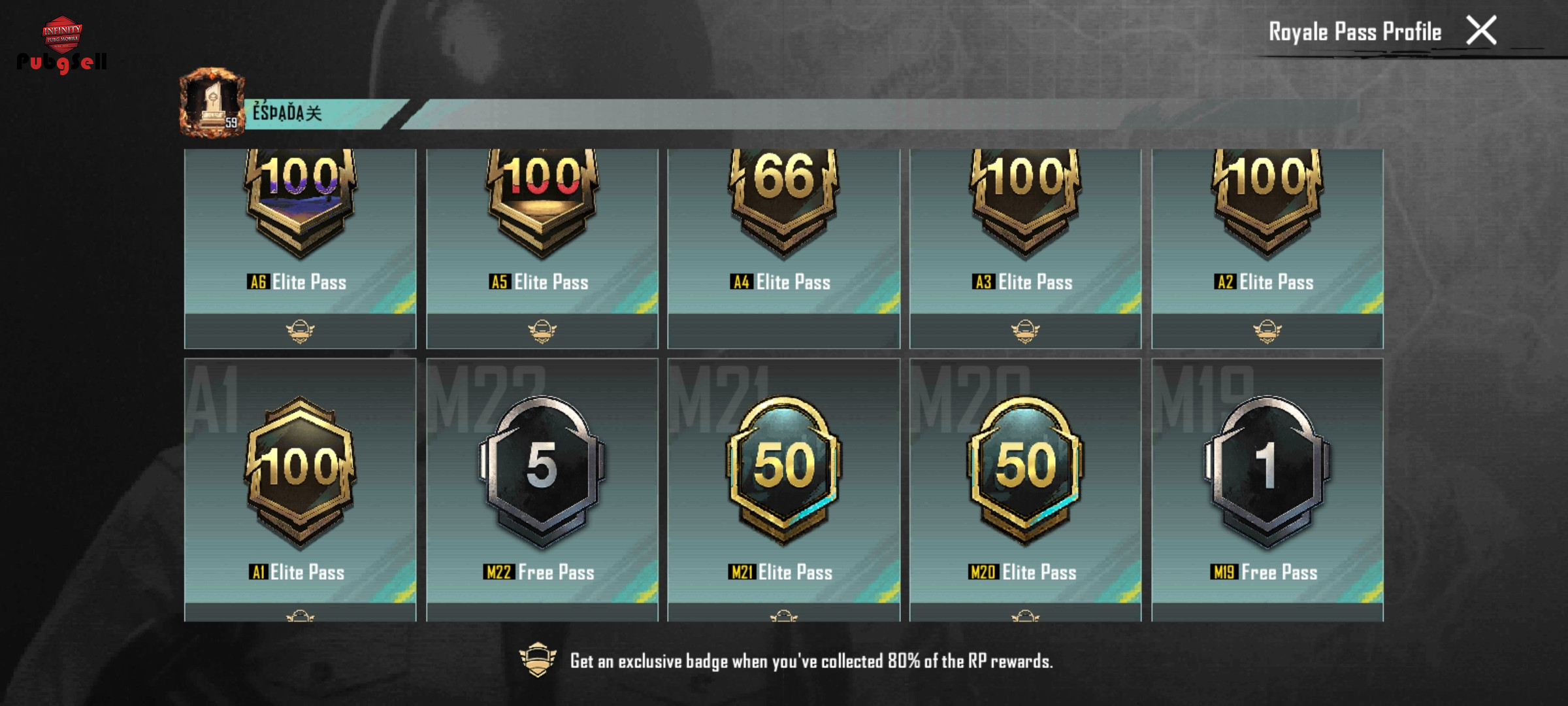Click the exclusive badge icon under A2 card
The image size is (1568, 706).
(1267, 331)
